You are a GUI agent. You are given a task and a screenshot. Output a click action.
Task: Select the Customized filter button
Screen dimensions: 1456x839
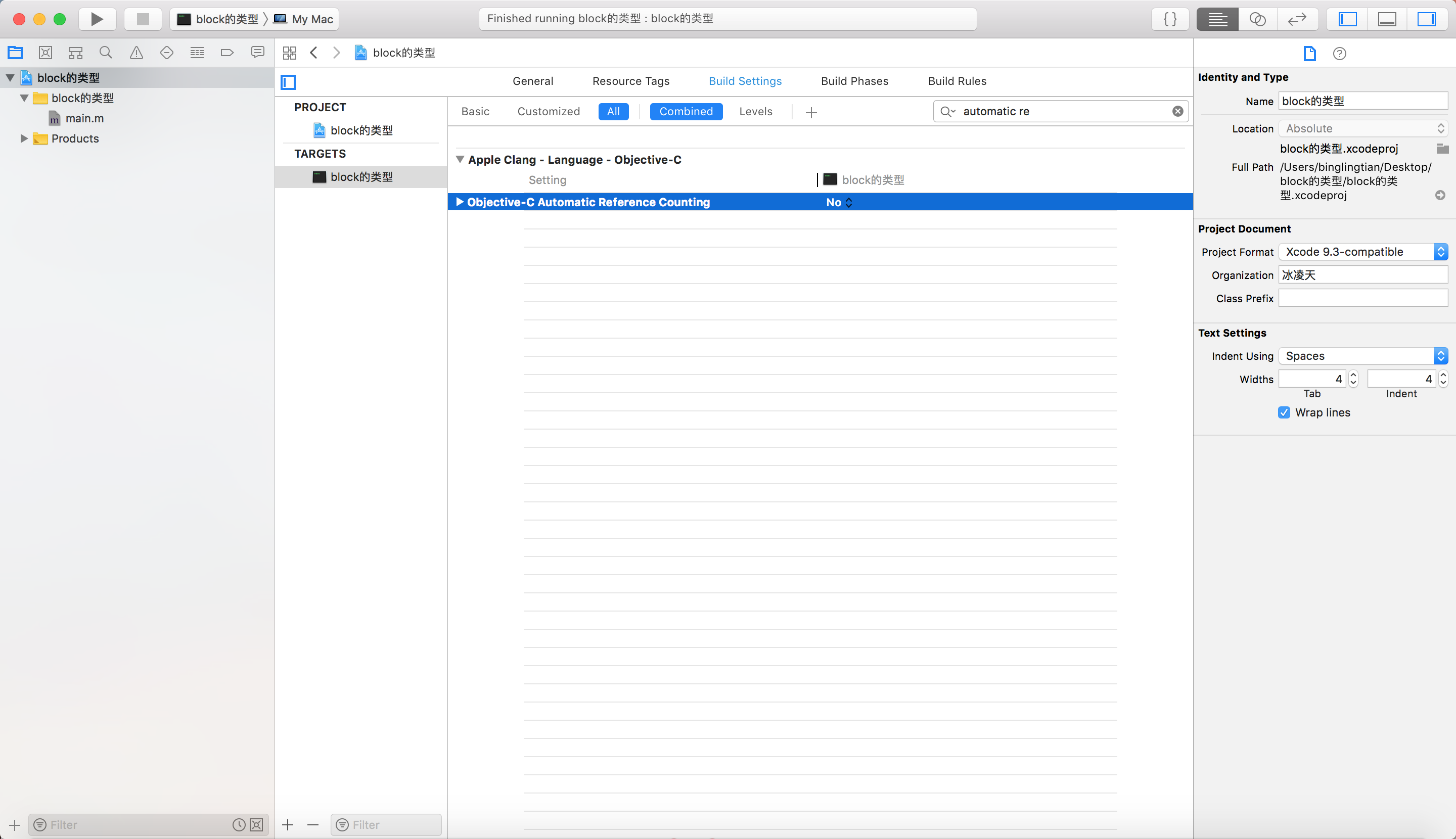[x=548, y=111]
